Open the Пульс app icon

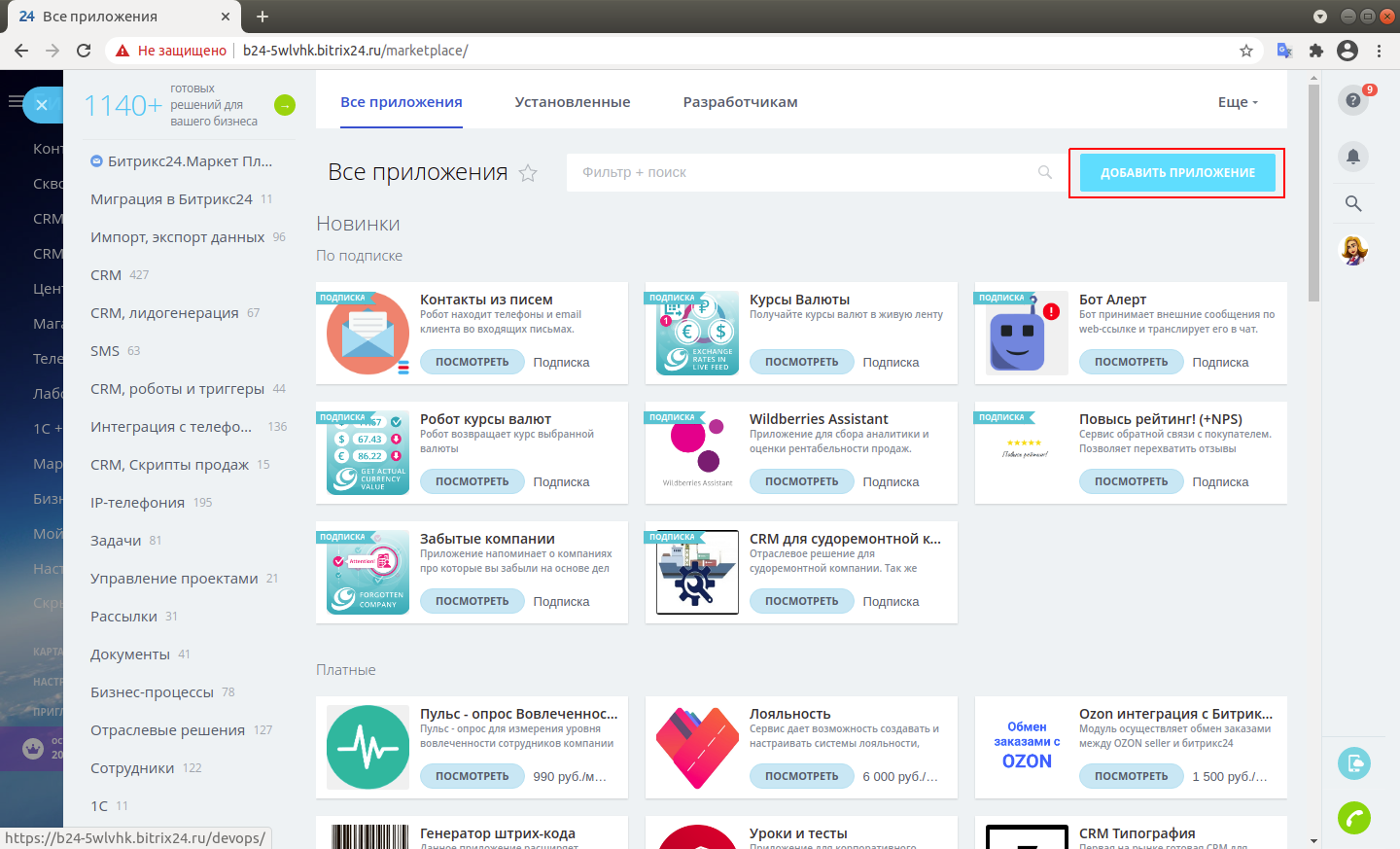point(368,748)
